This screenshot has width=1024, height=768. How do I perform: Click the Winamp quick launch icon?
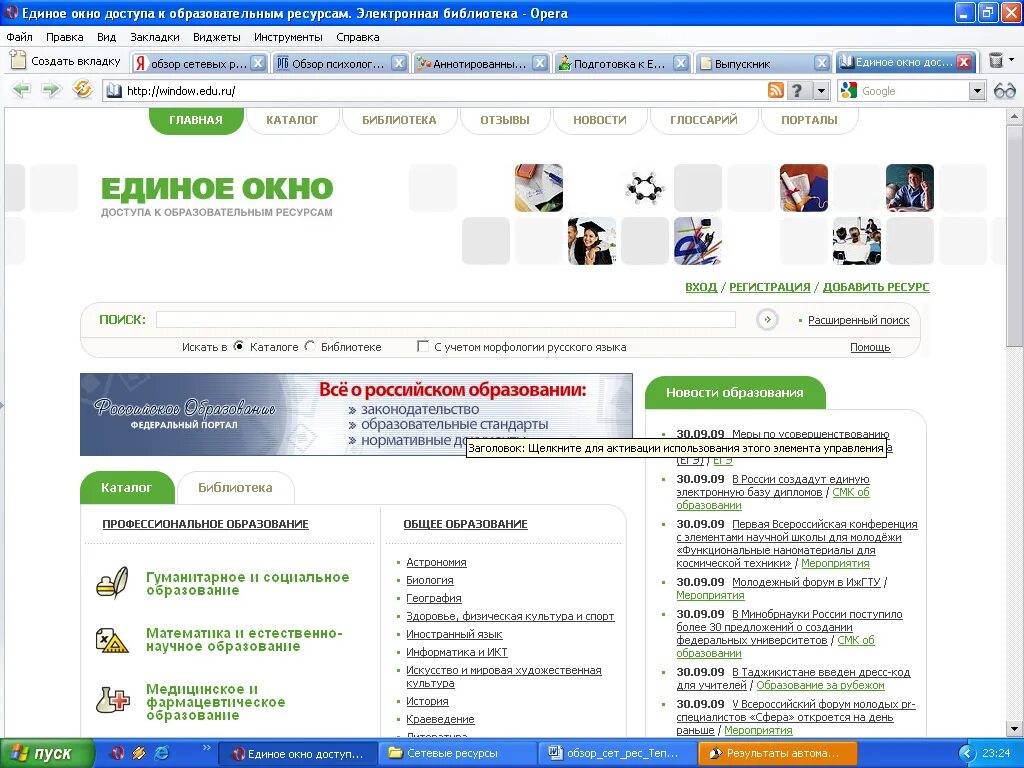click(x=138, y=753)
